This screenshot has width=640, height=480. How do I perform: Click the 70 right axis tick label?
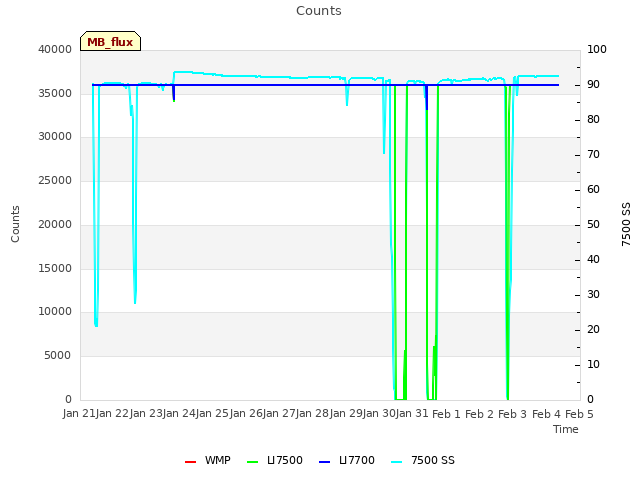593,155
